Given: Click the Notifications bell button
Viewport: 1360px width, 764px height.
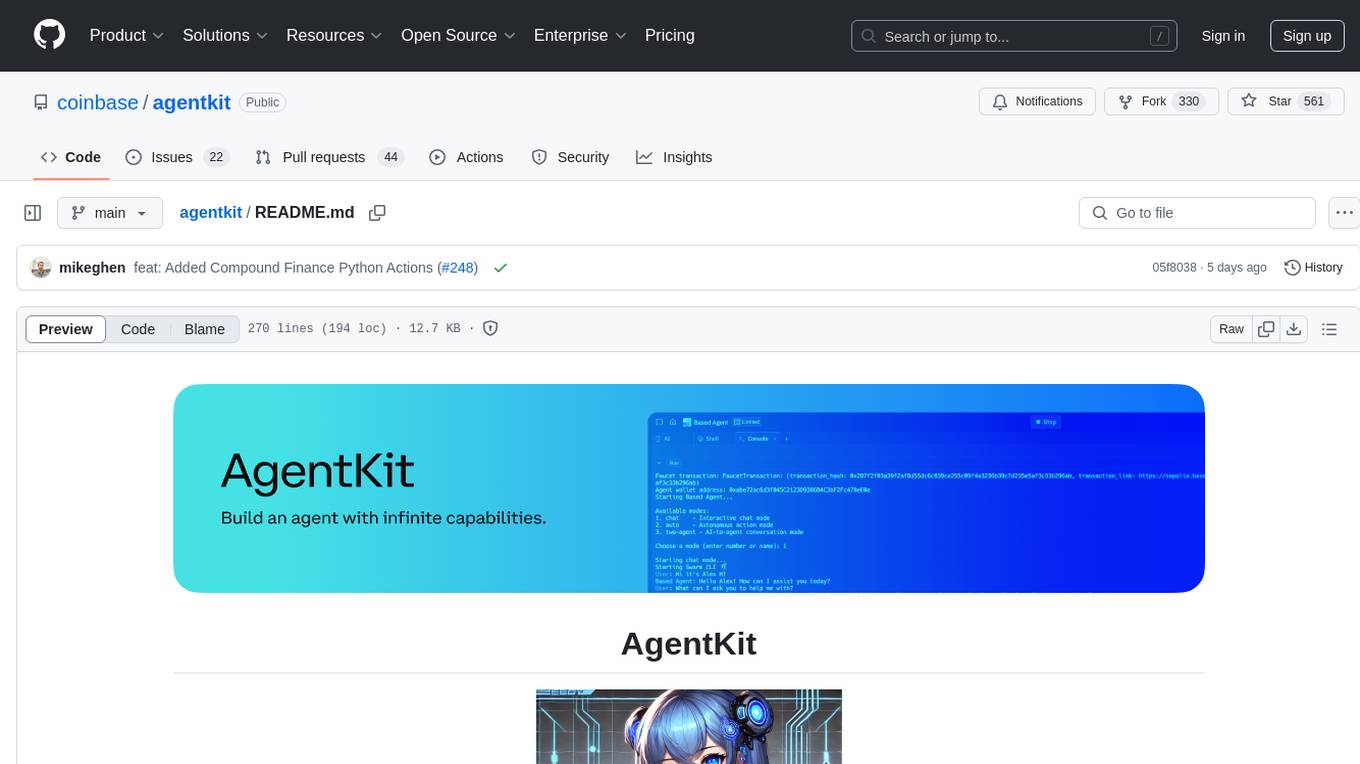Looking at the screenshot, I should click(1037, 102).
